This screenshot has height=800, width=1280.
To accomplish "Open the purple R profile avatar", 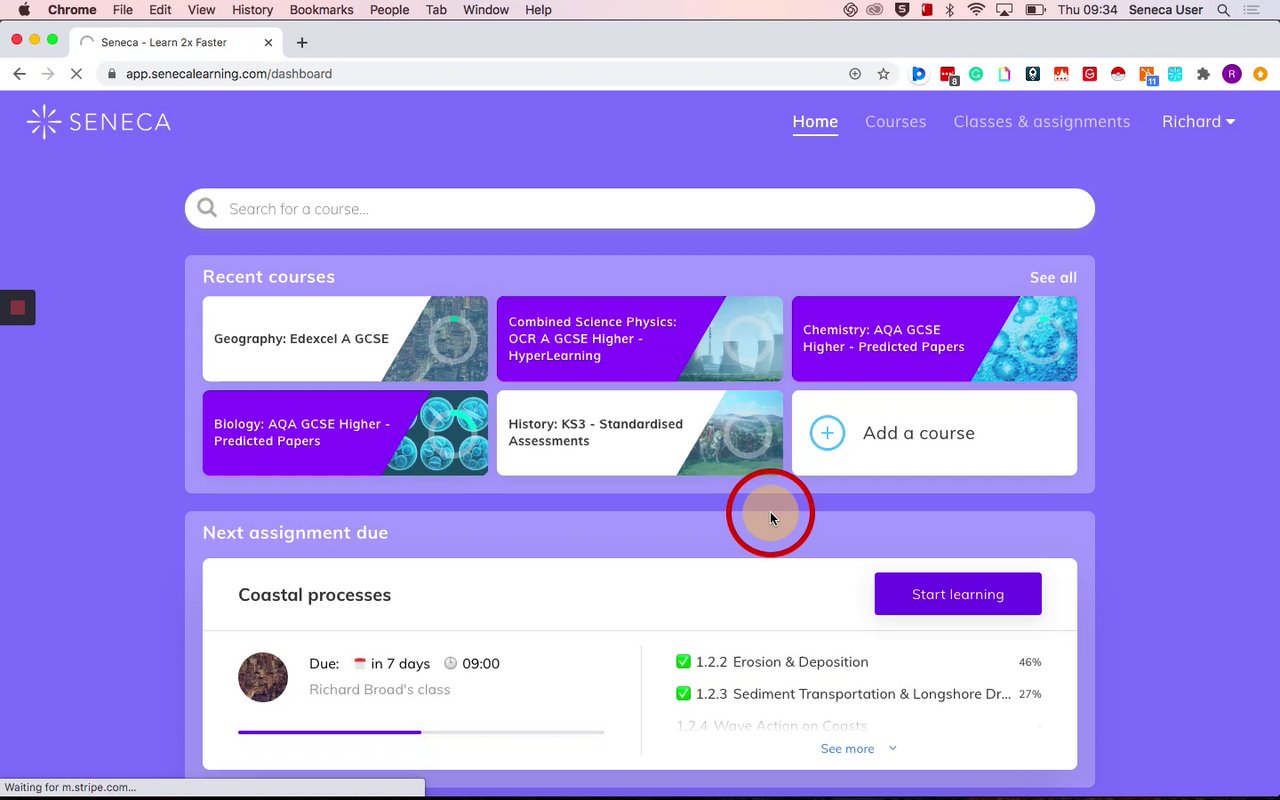I will pyautogui.click(x=1232, y=74).
